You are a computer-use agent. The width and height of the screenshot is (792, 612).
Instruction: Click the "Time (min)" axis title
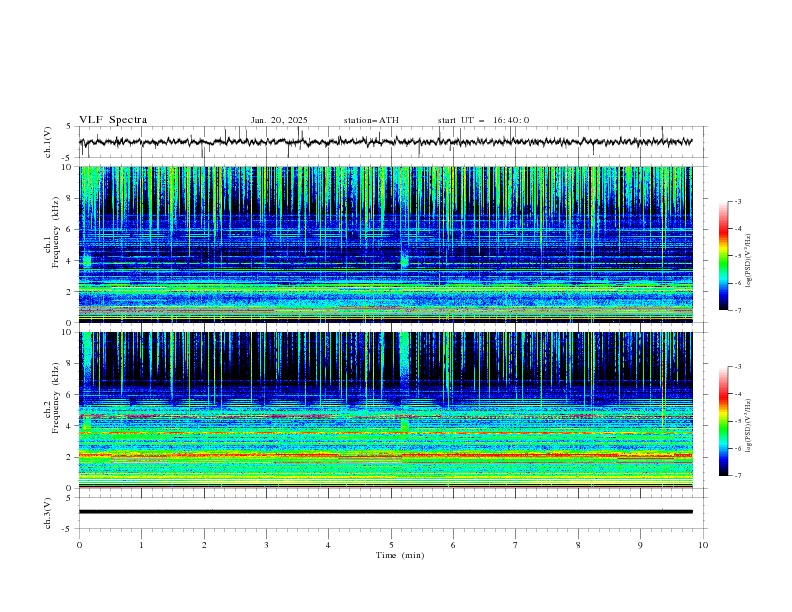400,555
